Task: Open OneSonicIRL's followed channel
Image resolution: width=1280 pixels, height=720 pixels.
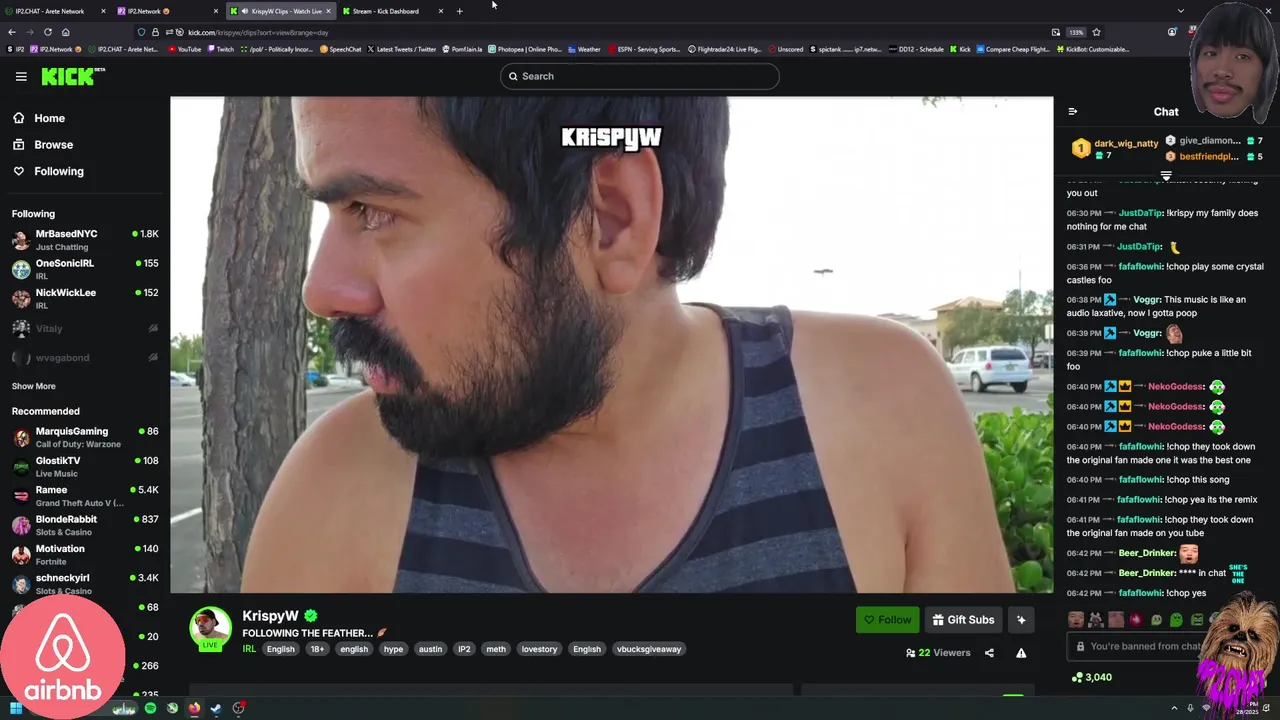Action: point(85,269)
